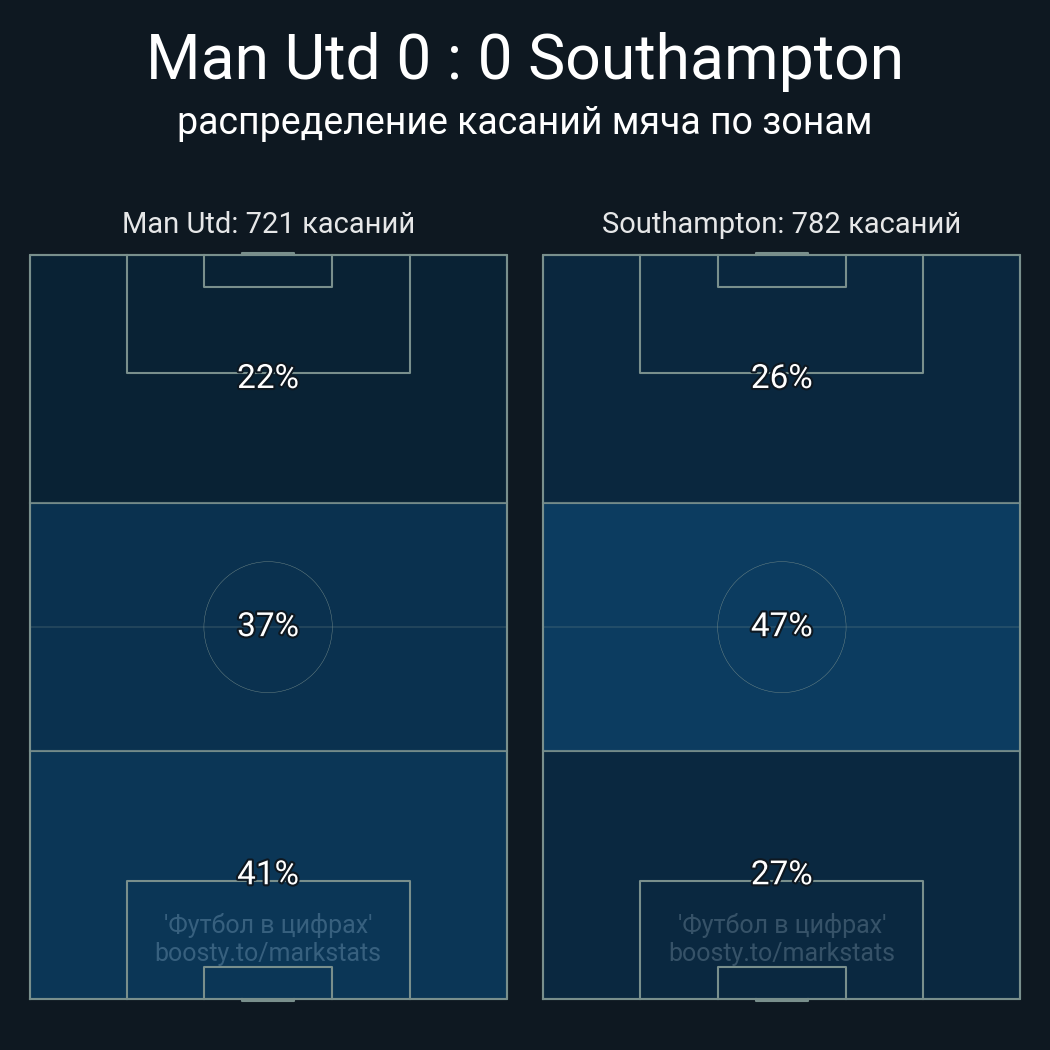Select the Man Utd: 721 касаний heading
This screenshot has width=1050, height=1050.
pyautogui.click(x=268, y=223)
